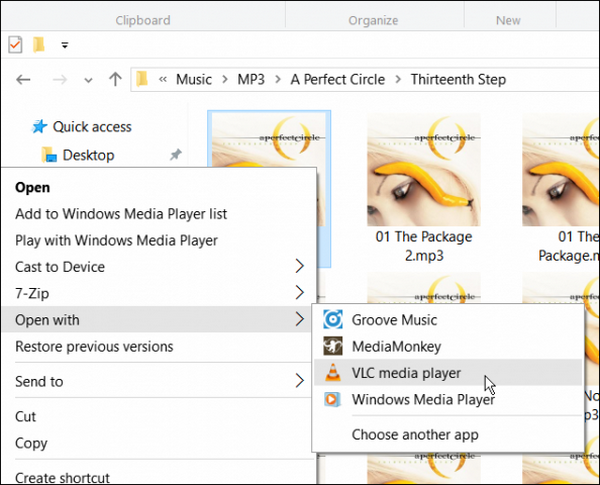Click Choose another app option
This screenshot has width=600, height=485.
(x=415, y=434)
